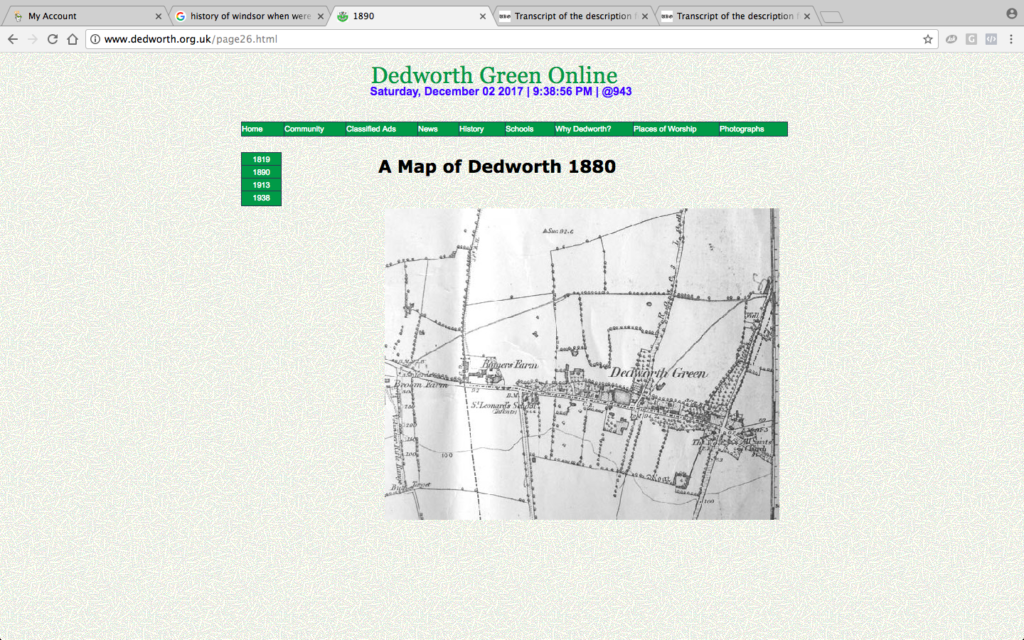Screen dimensions: 1024x640
Task: View the 1890 map
Action: point(261,172)
